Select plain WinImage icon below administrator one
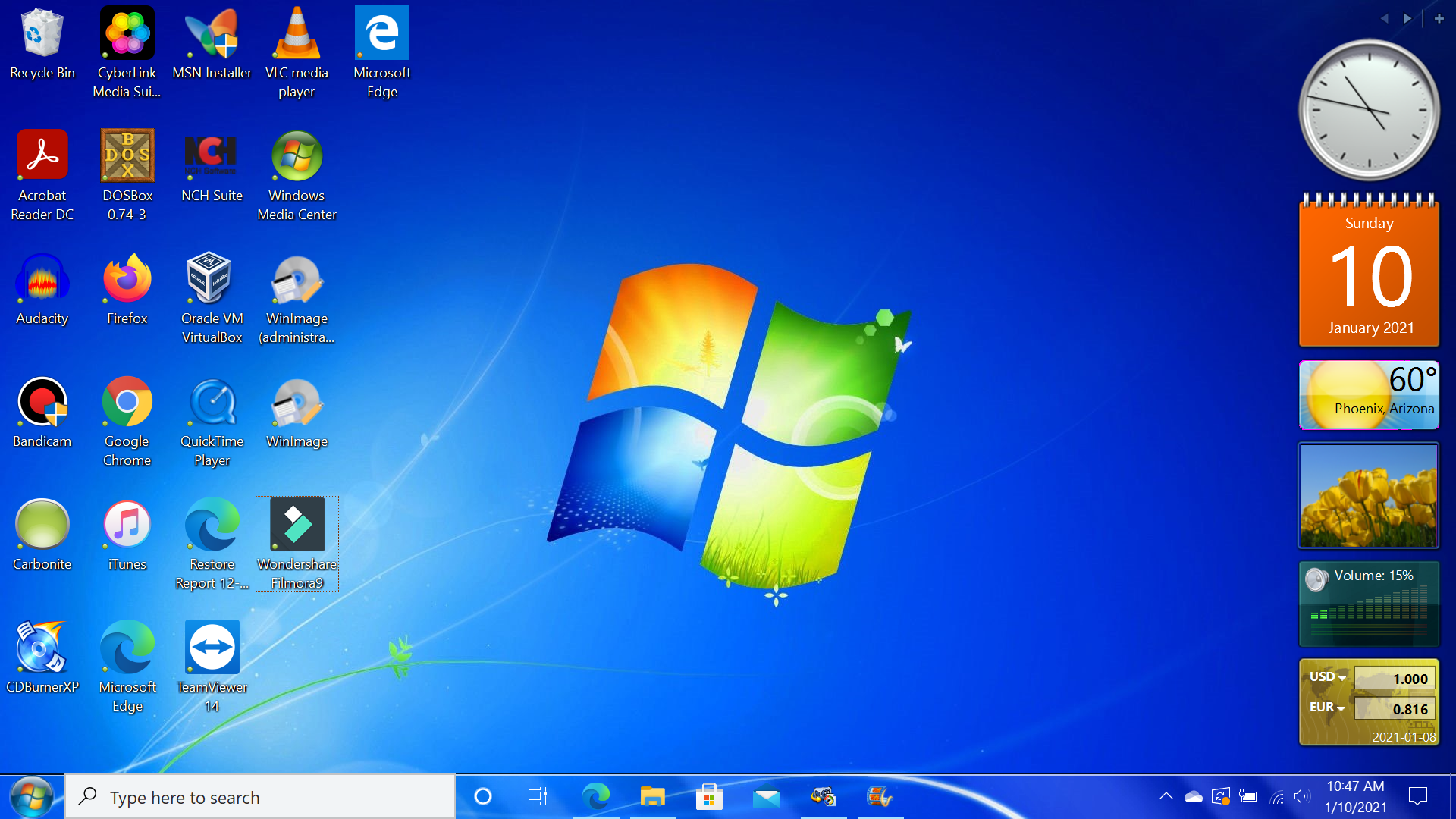Viewport: 1456px width, 819px height. point(297,412)
